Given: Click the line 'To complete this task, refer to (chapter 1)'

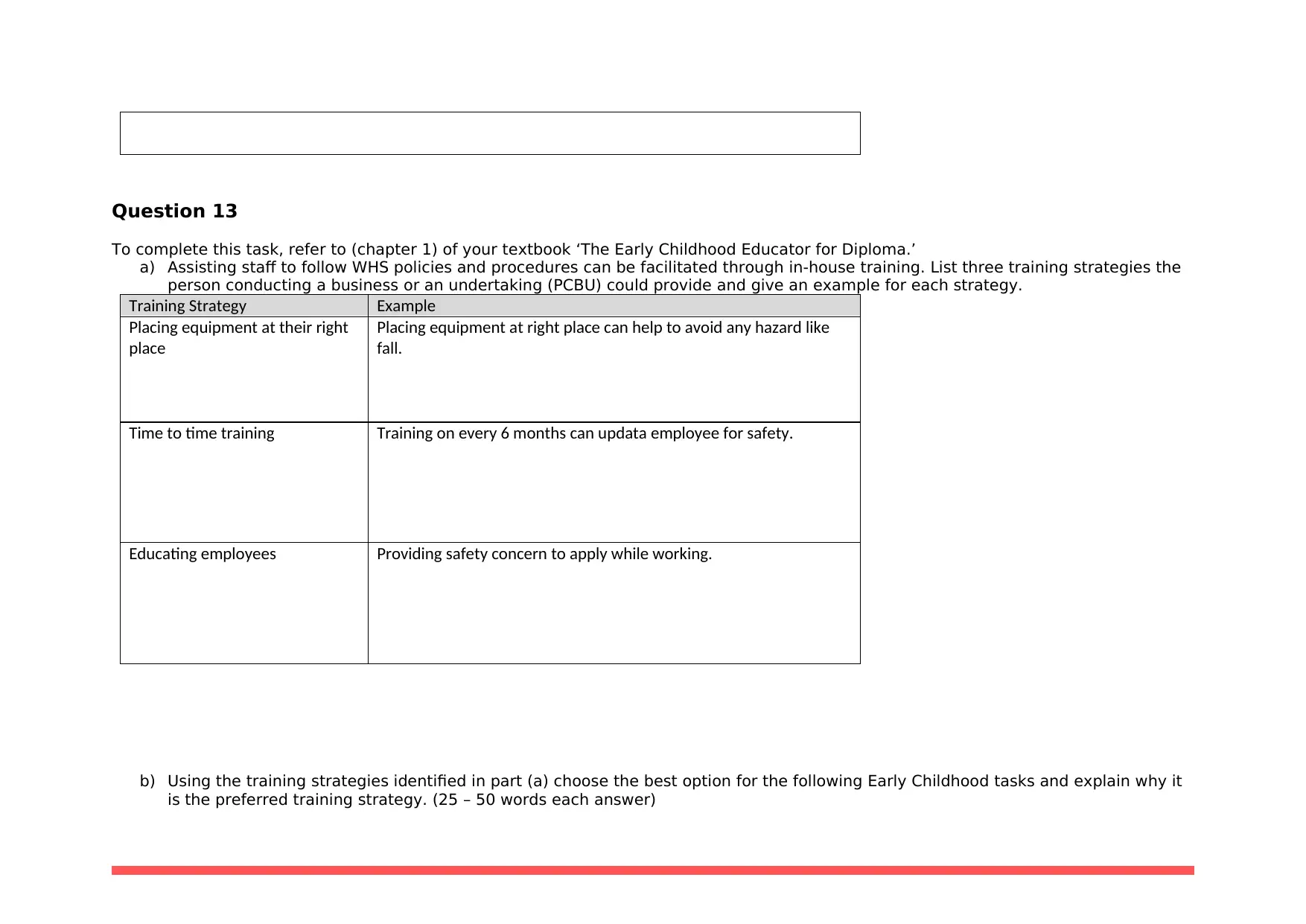Looking at the screenshot, I should [514, 249].
